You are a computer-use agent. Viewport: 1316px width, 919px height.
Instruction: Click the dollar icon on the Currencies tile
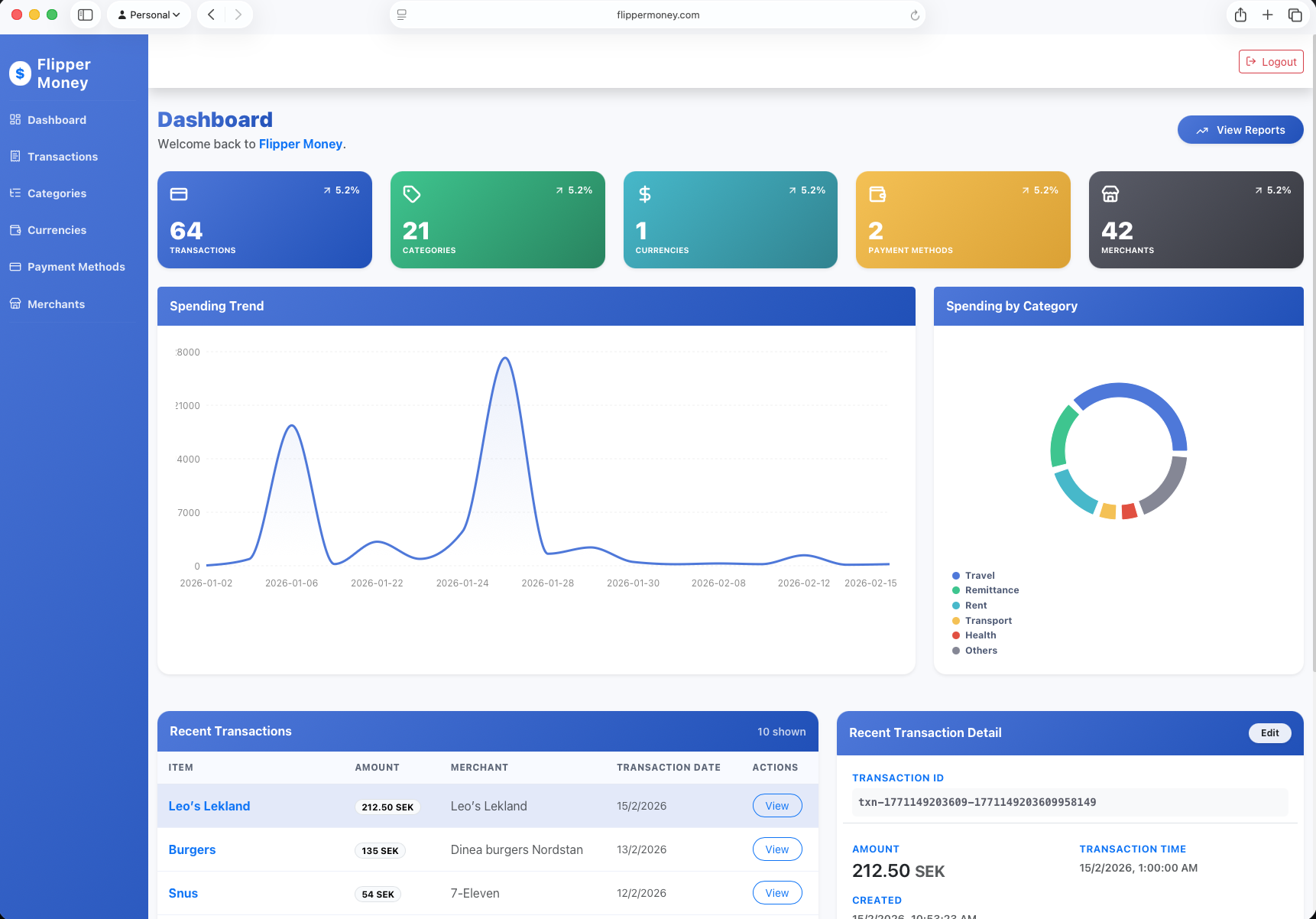[x=644, y=194]
